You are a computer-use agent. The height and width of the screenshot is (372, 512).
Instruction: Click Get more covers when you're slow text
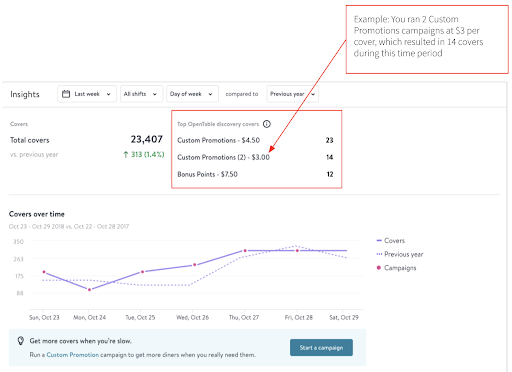pyautogui.click(x=81, y=341)
